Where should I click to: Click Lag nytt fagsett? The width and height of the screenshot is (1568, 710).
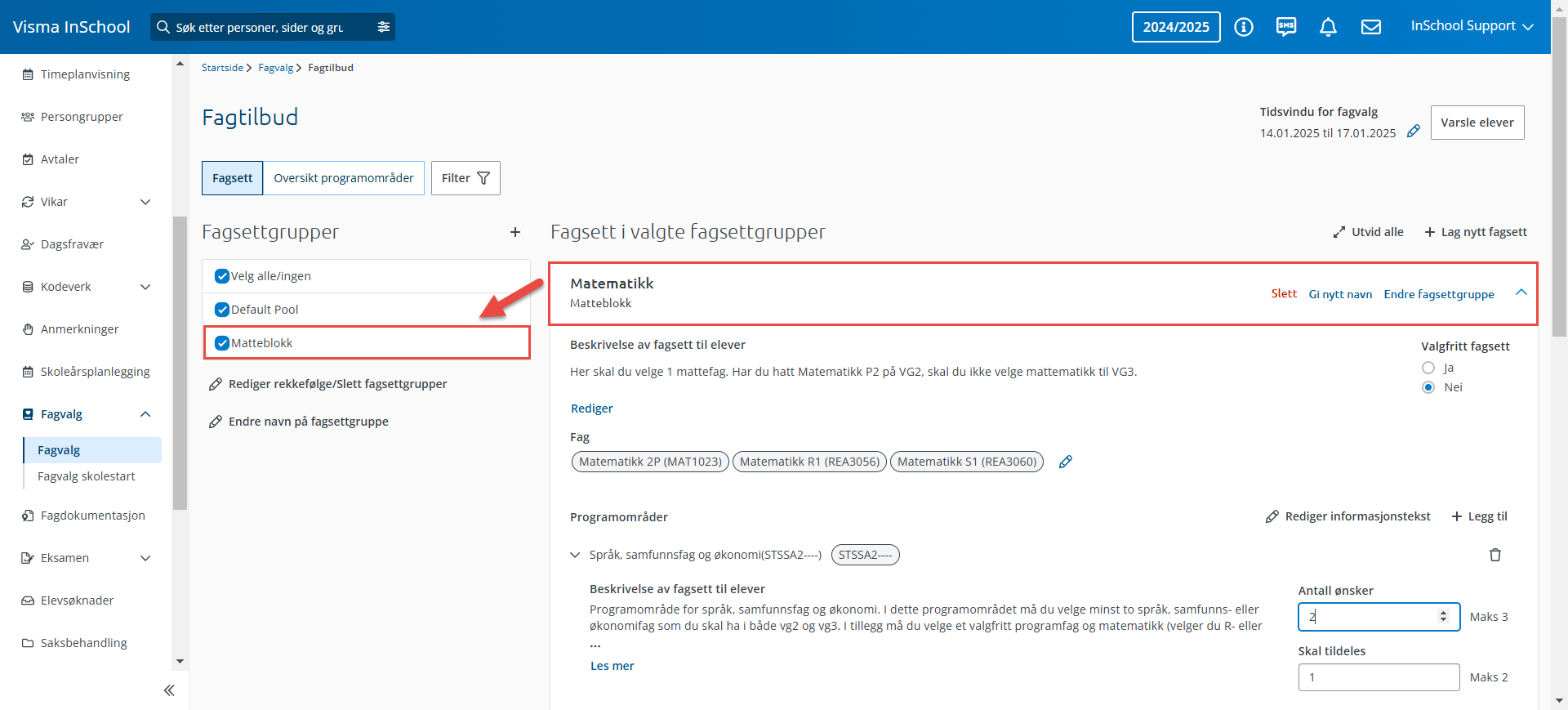coord(1476,232)
